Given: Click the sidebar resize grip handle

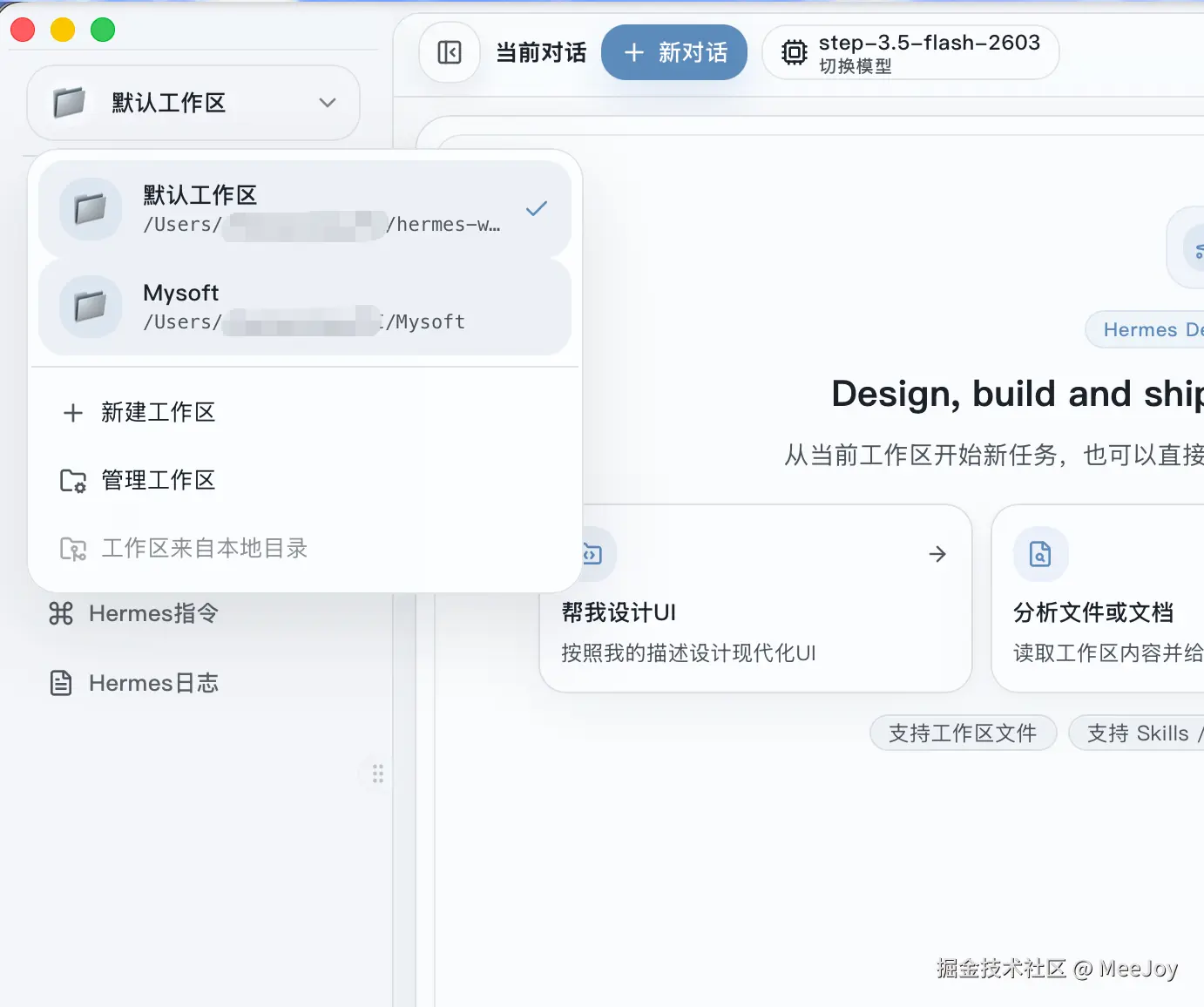Looking at the screenshot, I should 378,774.
